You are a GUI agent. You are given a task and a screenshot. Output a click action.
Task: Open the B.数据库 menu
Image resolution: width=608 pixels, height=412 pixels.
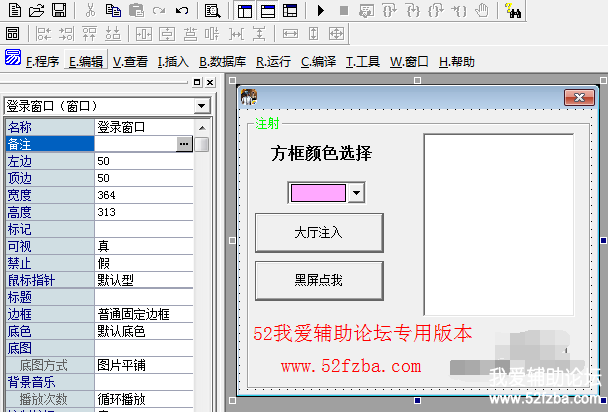point(223,62)
